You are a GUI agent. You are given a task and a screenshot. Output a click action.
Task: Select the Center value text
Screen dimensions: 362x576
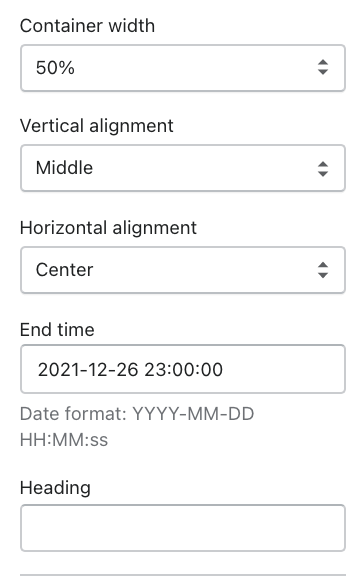(64, 270)
